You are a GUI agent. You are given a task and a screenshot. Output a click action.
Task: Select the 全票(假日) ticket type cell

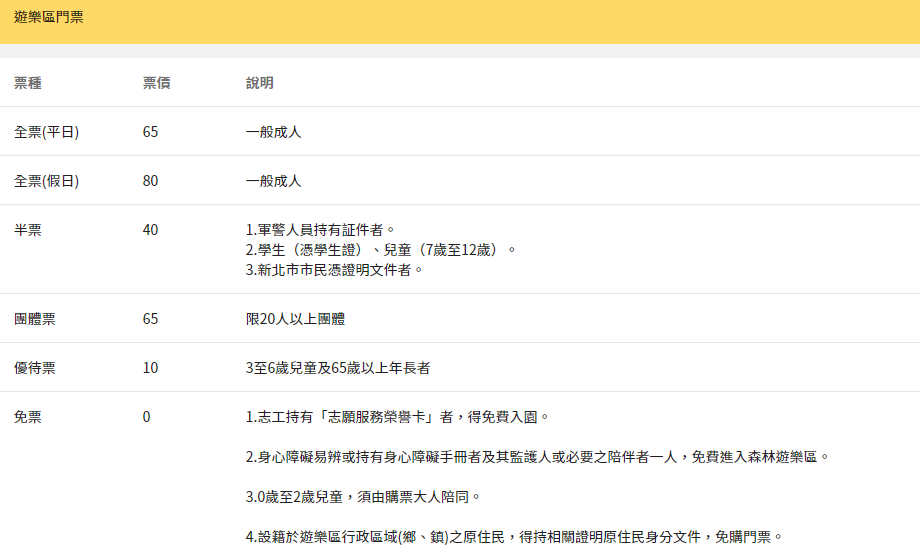[x=46, y=181]
